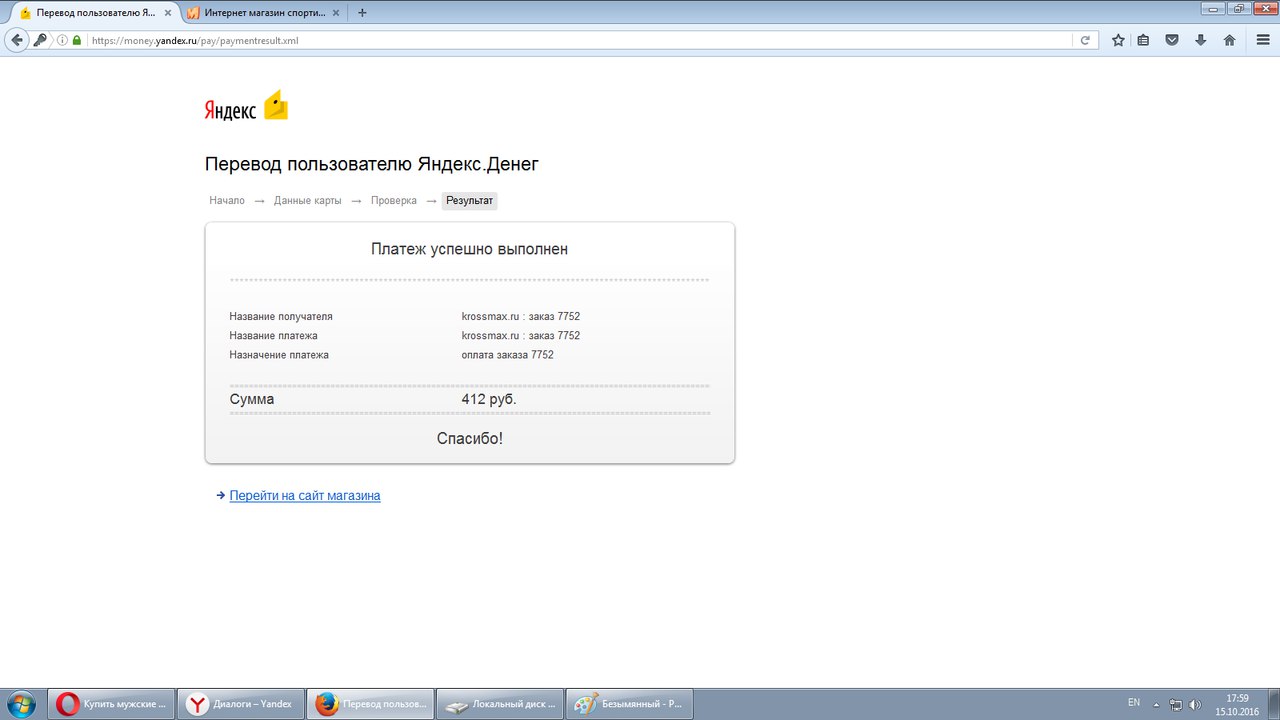
Task: Click the Спасибо! text
Action: (470, 438)
